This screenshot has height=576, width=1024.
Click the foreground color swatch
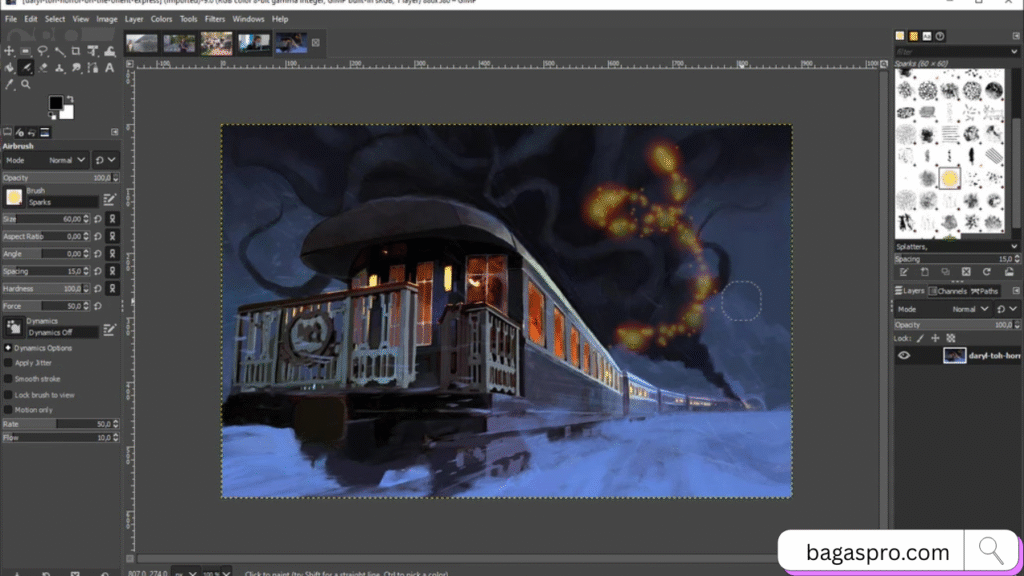point(56,103)
